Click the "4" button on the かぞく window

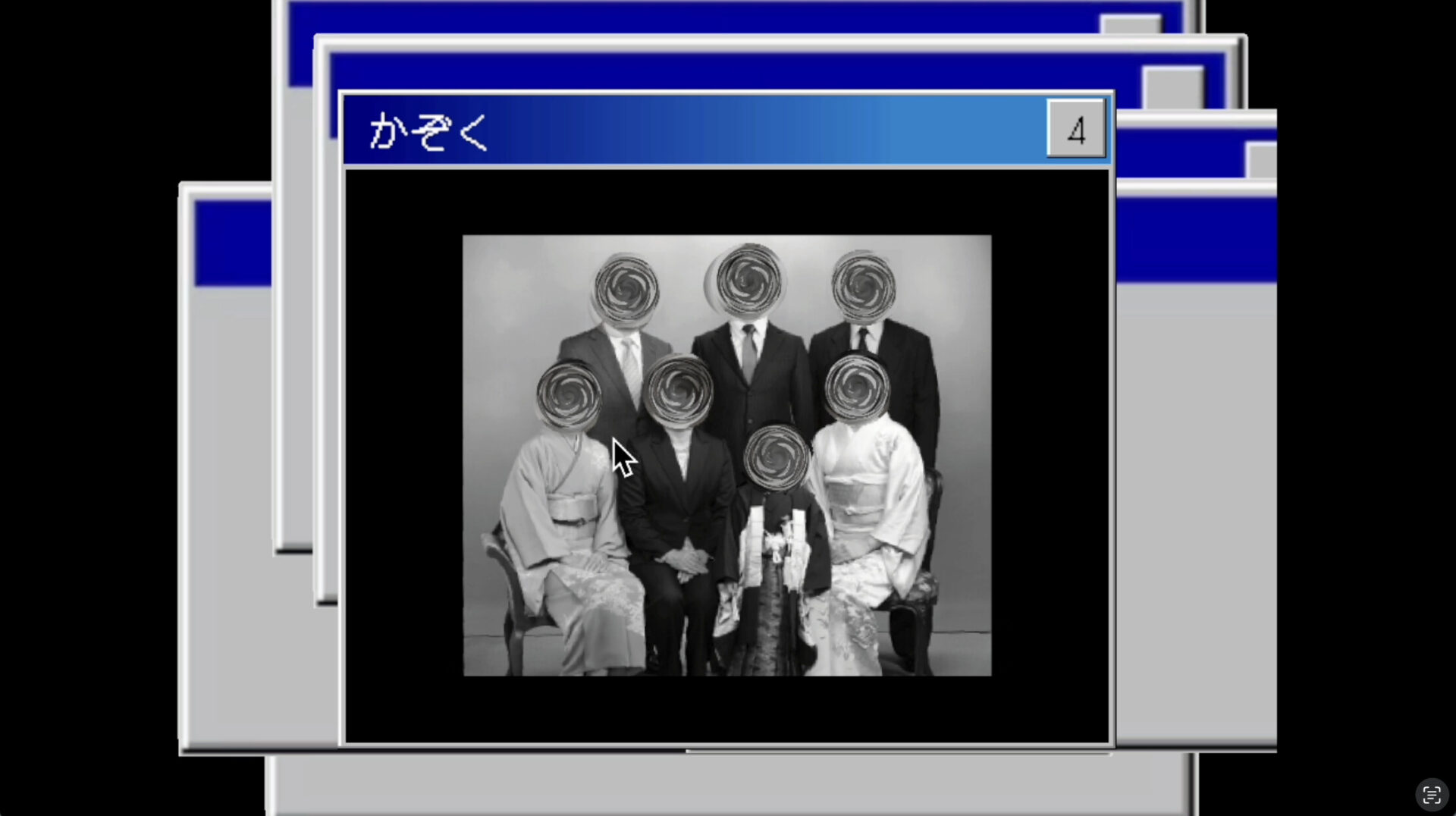pos(1075,129)
